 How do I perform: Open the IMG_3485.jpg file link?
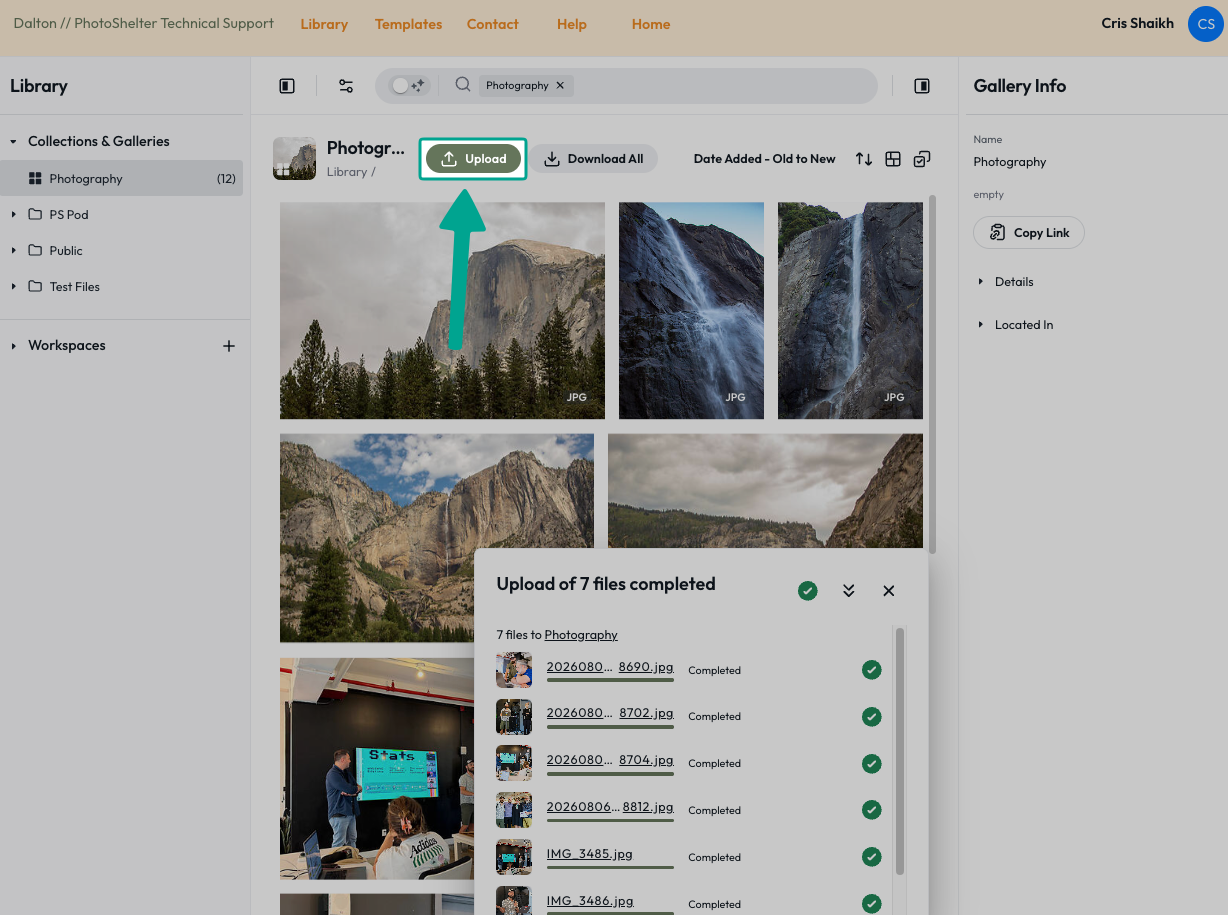(589, 854)
